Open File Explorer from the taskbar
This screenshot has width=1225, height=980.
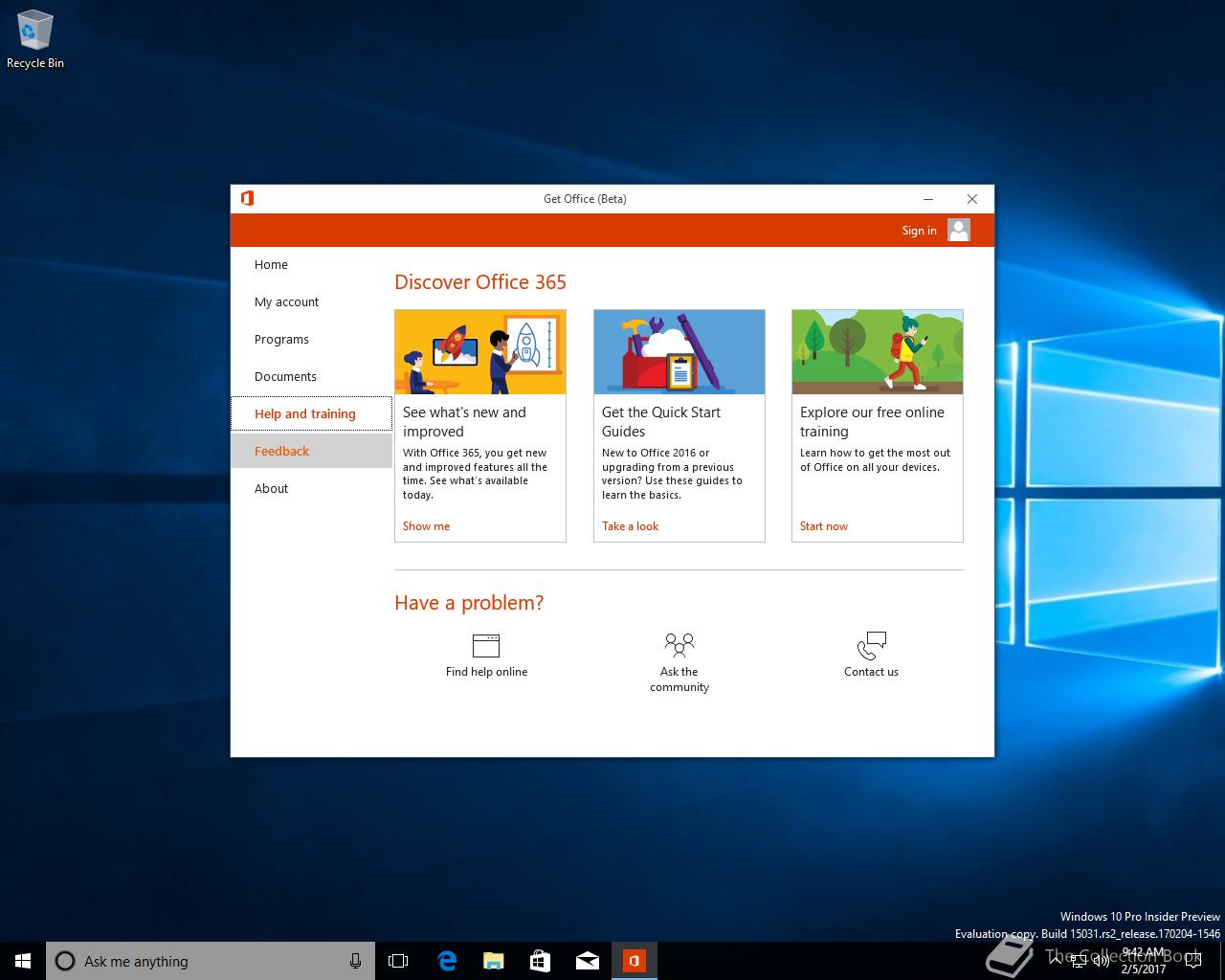point(493,961)
